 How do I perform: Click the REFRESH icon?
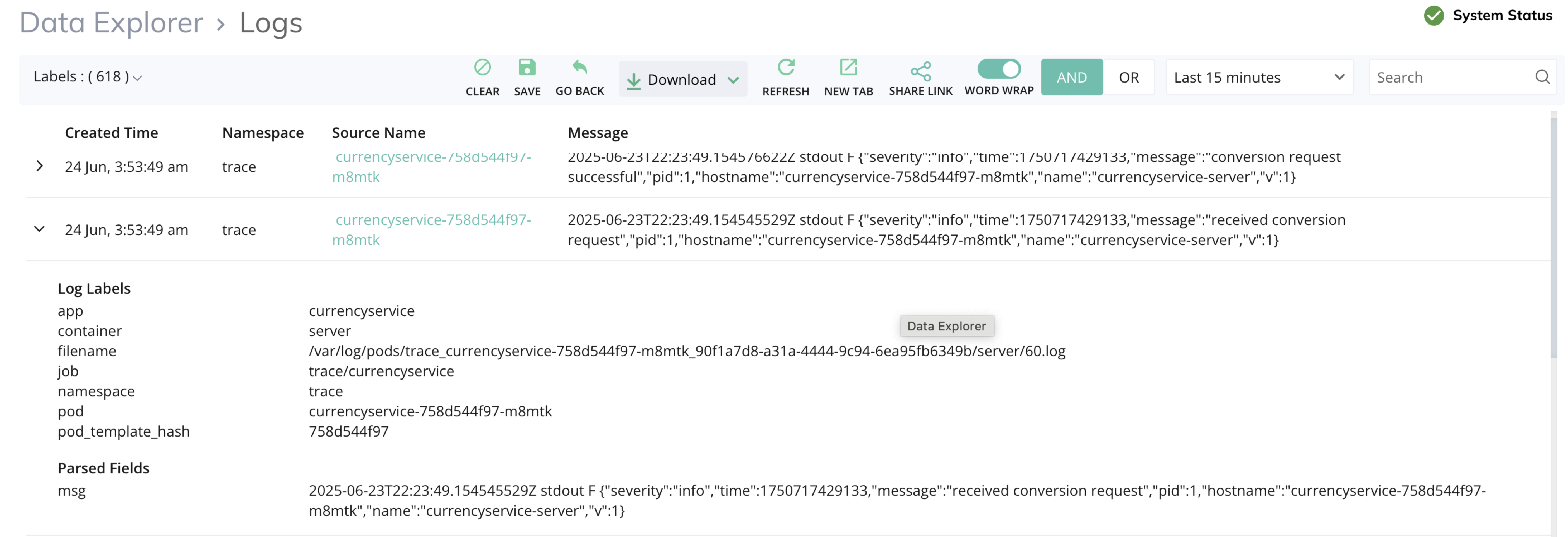point(786,67)
